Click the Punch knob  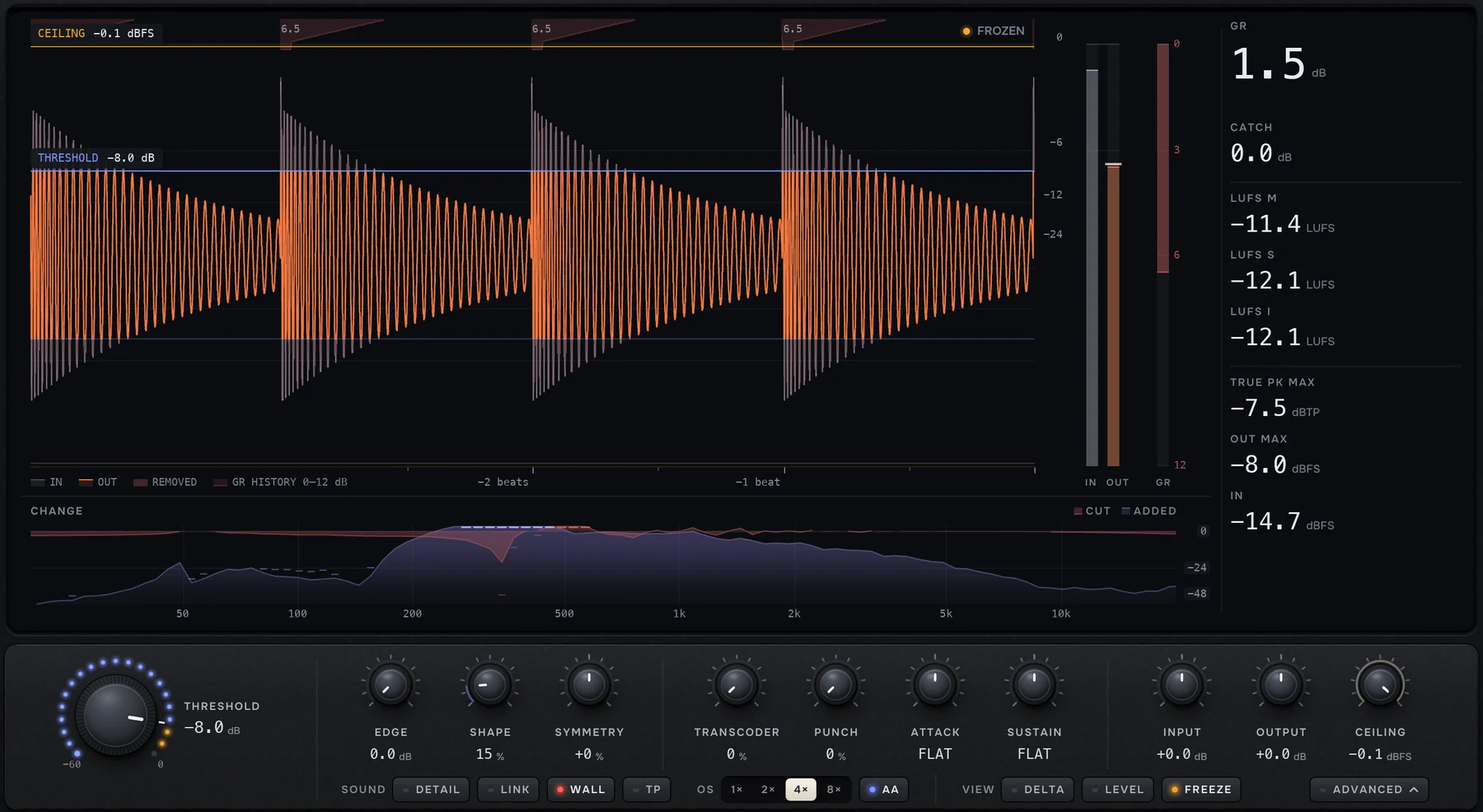pyautogui.click(x=835, y=685)
